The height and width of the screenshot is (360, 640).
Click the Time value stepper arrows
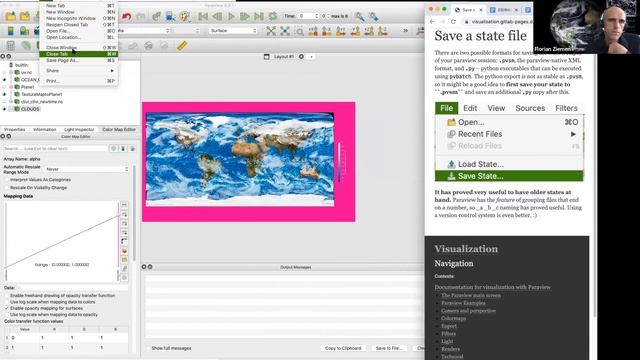click(316, 16)
